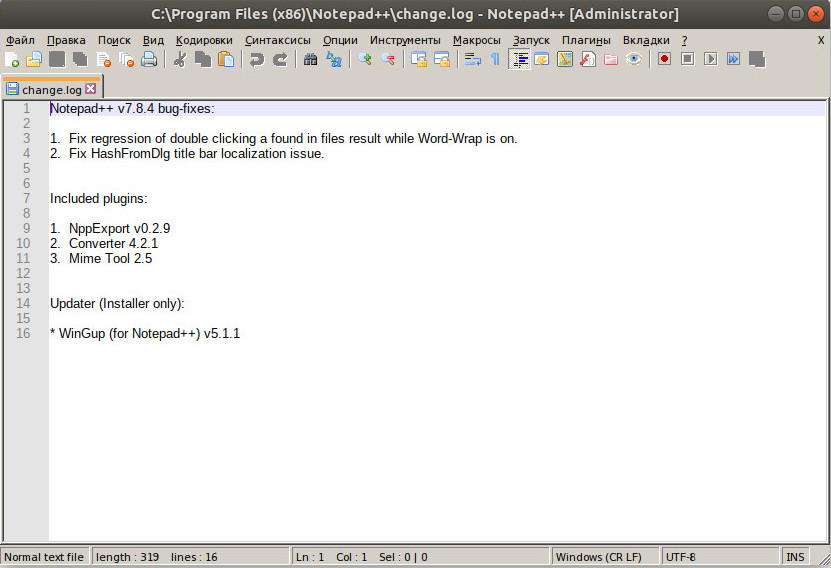
Task: Click 'Windows (CR LF)' in the status bar
Action: click(x=605, y=557)
